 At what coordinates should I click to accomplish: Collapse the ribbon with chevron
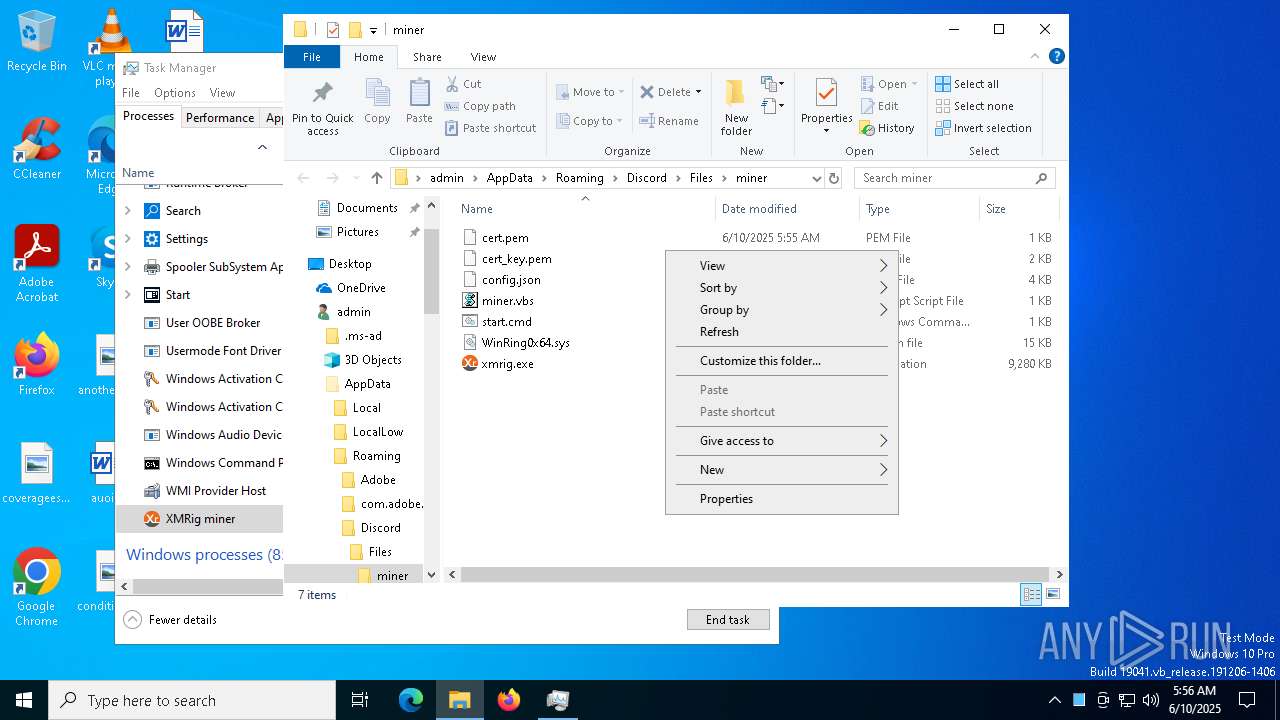1036,57
